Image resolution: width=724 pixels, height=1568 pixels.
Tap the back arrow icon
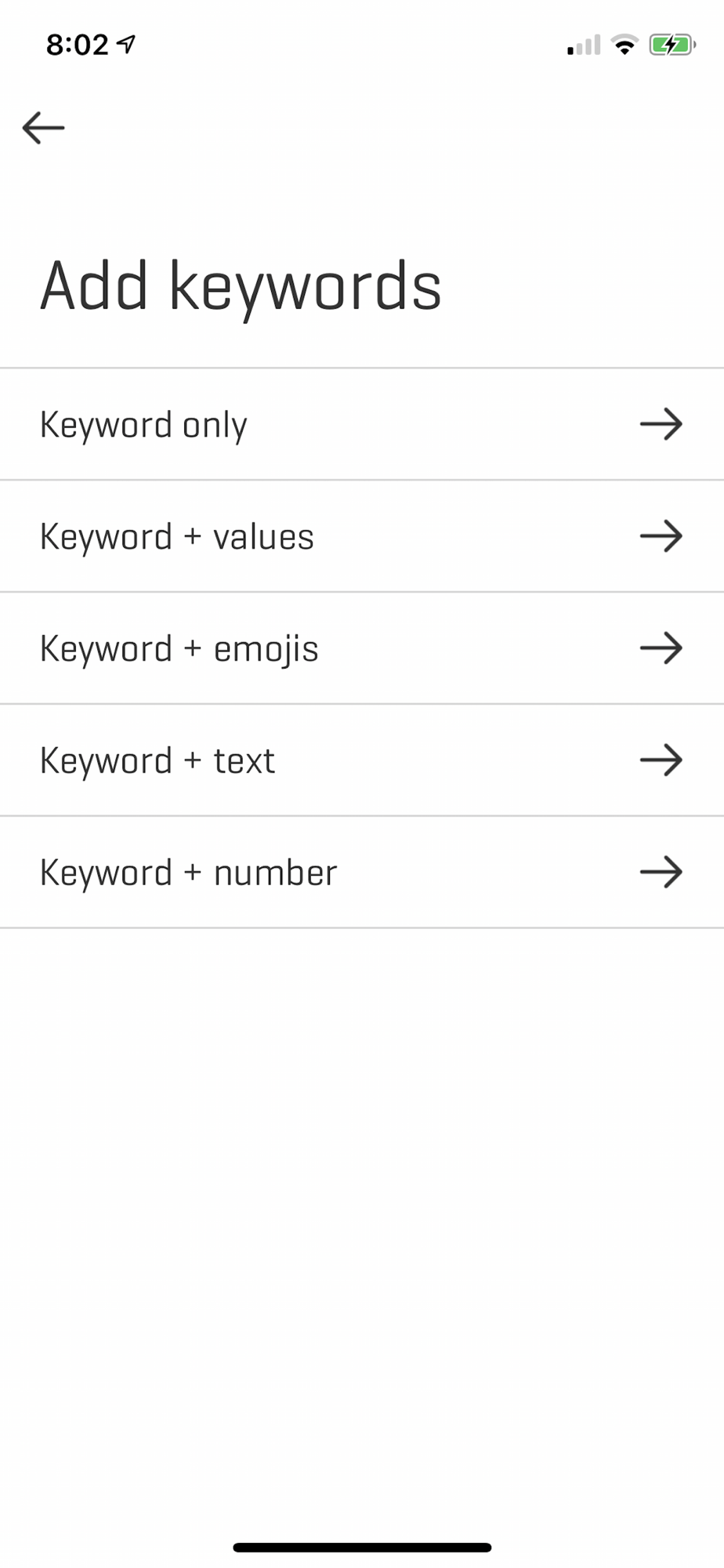(43, 128)
